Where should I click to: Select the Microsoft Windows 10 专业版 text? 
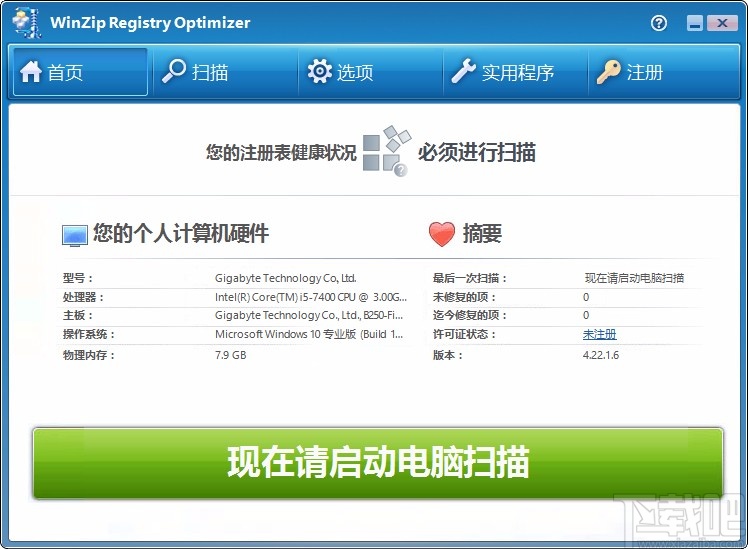309,334
